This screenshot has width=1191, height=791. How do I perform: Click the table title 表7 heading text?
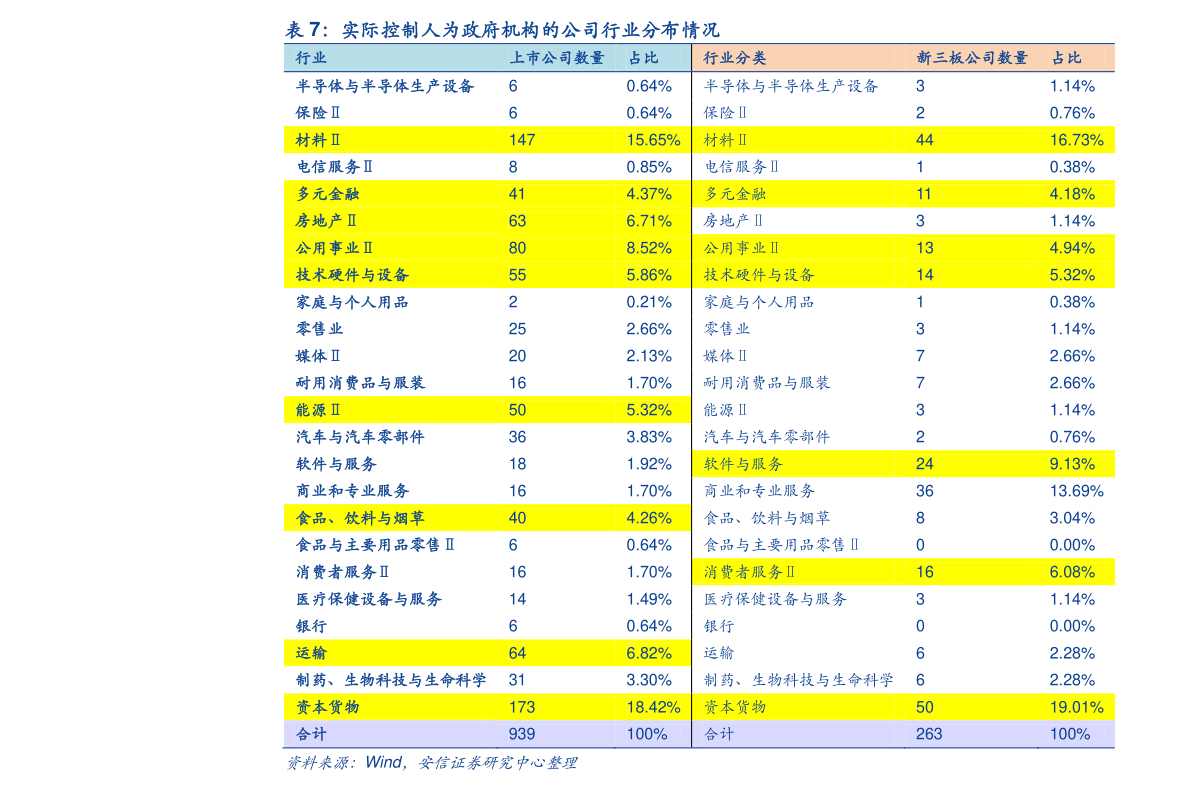[501, 29]
